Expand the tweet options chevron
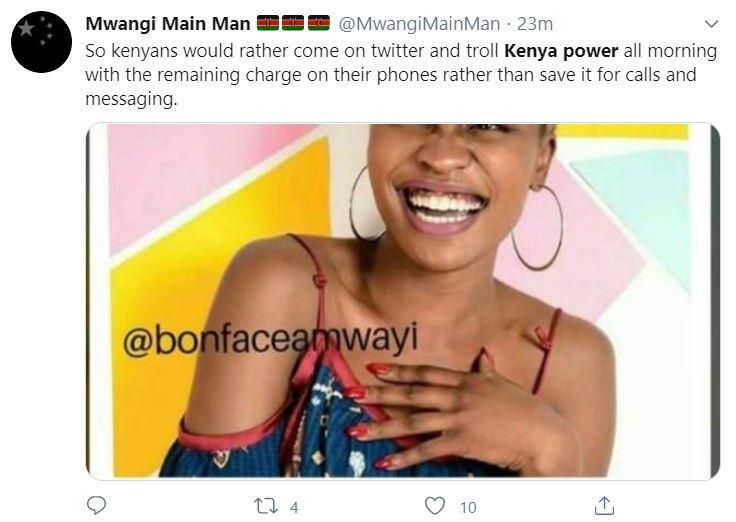This screenshot has width=736, height=522. pyautogui.click(x=711, y=23)
